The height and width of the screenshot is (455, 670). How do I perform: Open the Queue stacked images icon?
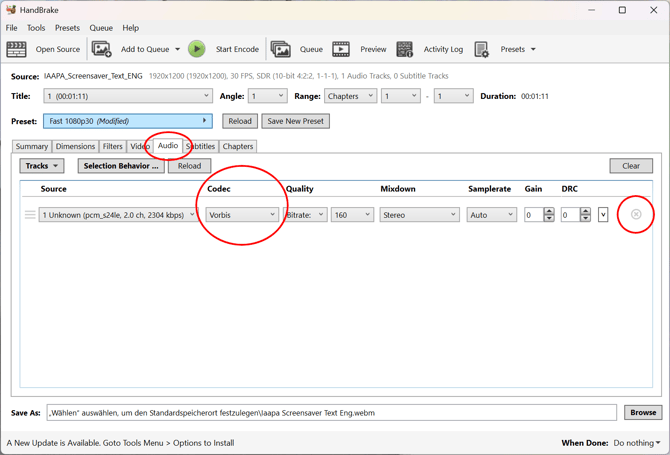281,49
